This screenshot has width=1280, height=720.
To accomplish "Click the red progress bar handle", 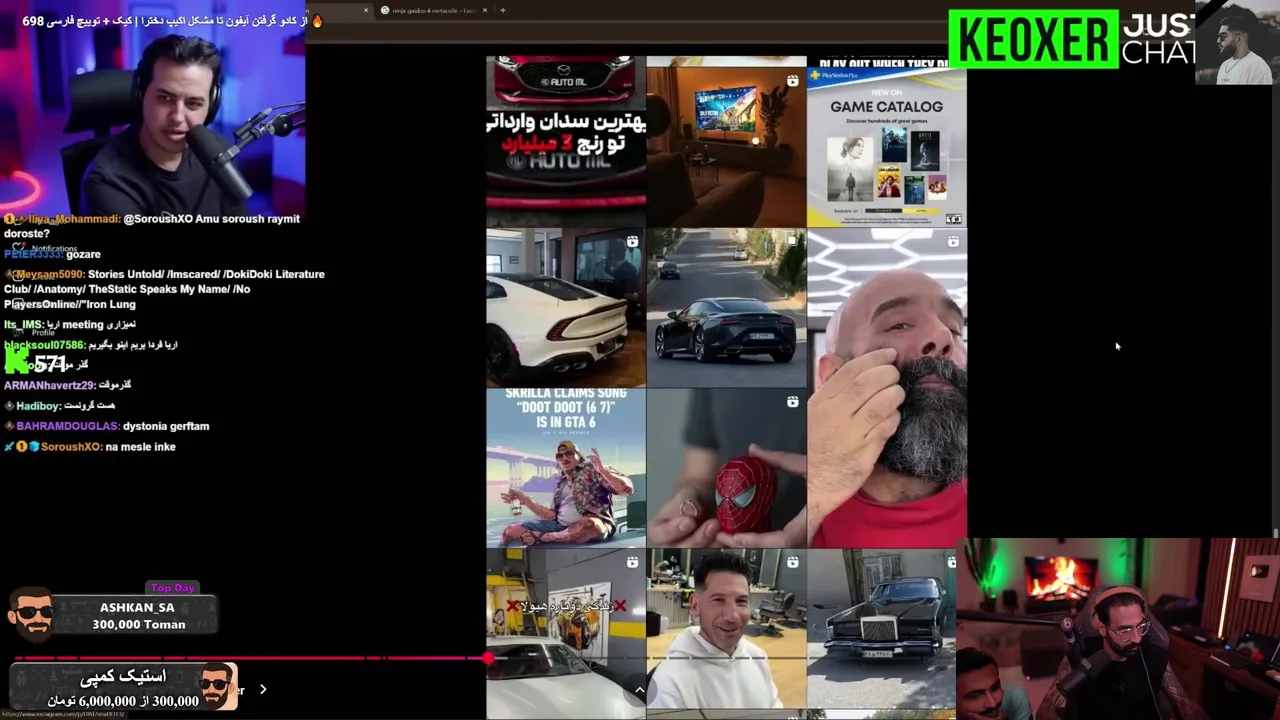I will pos(487,657).
